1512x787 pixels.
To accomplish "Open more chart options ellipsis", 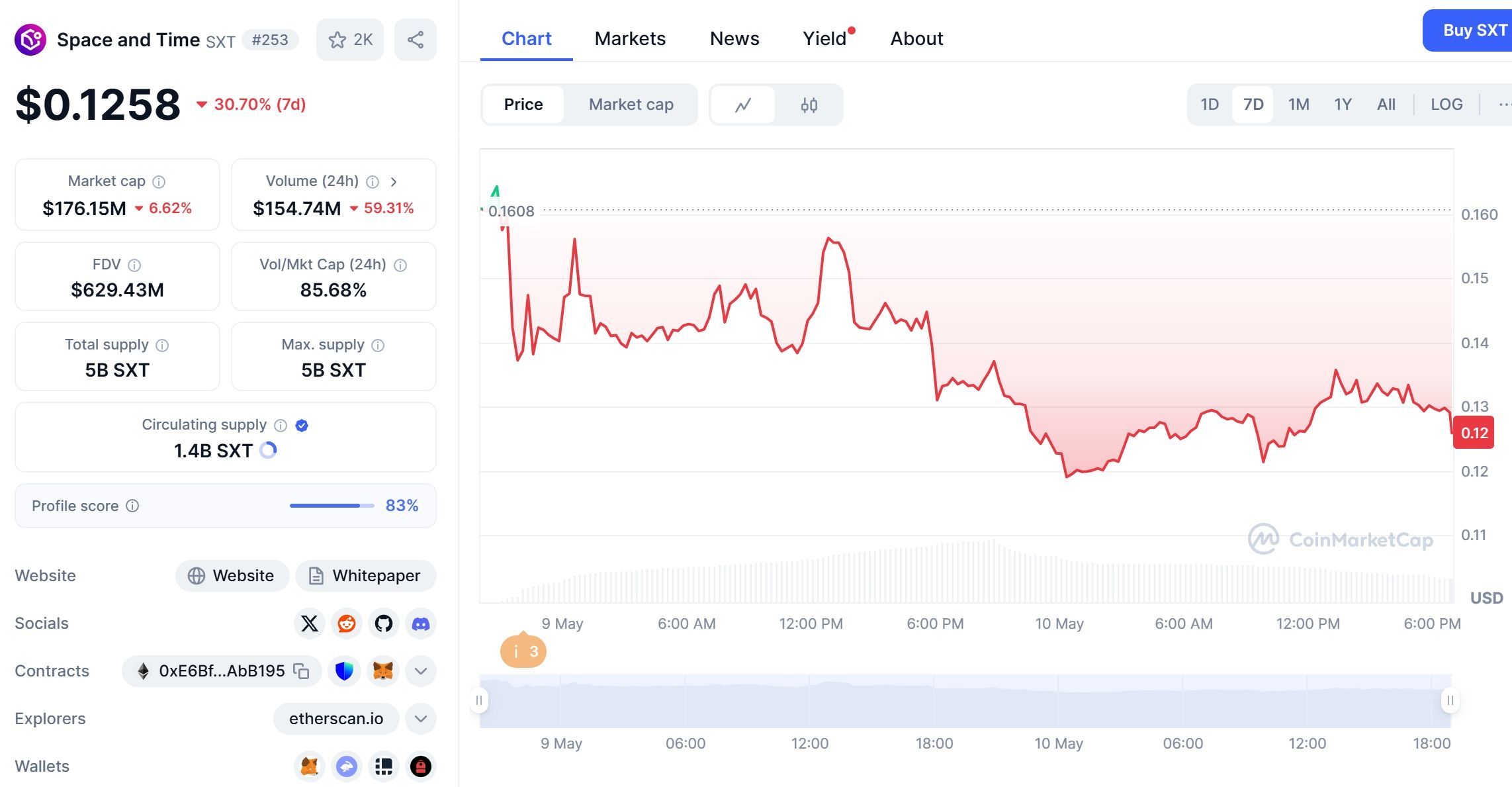I will tap(1507, 104).
